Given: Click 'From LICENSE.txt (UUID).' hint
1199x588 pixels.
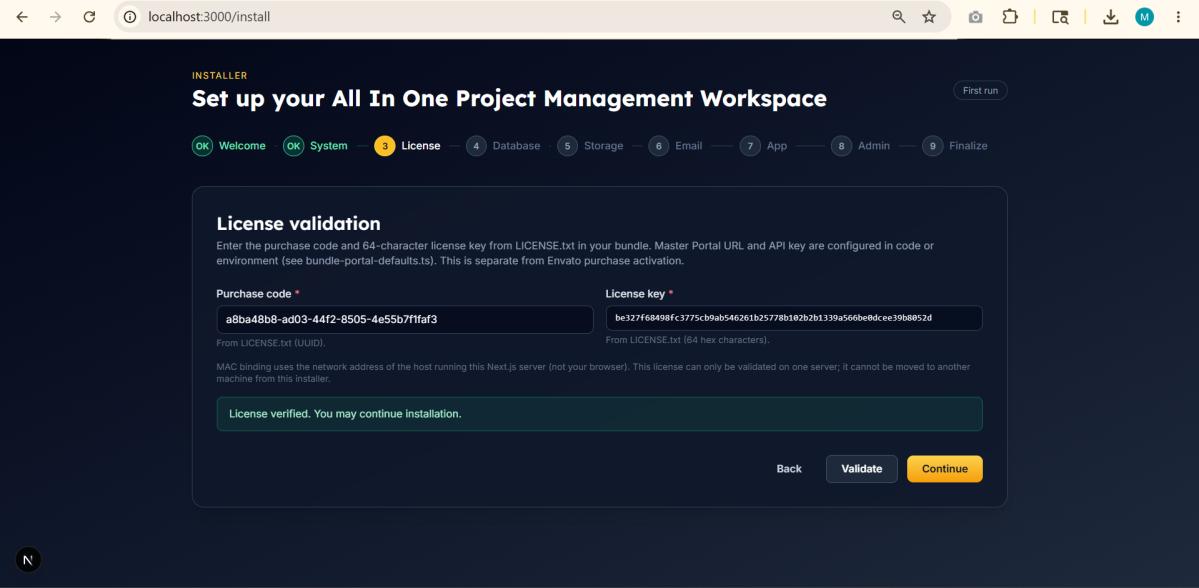Looking at the screenshot, I should (271, 343).
